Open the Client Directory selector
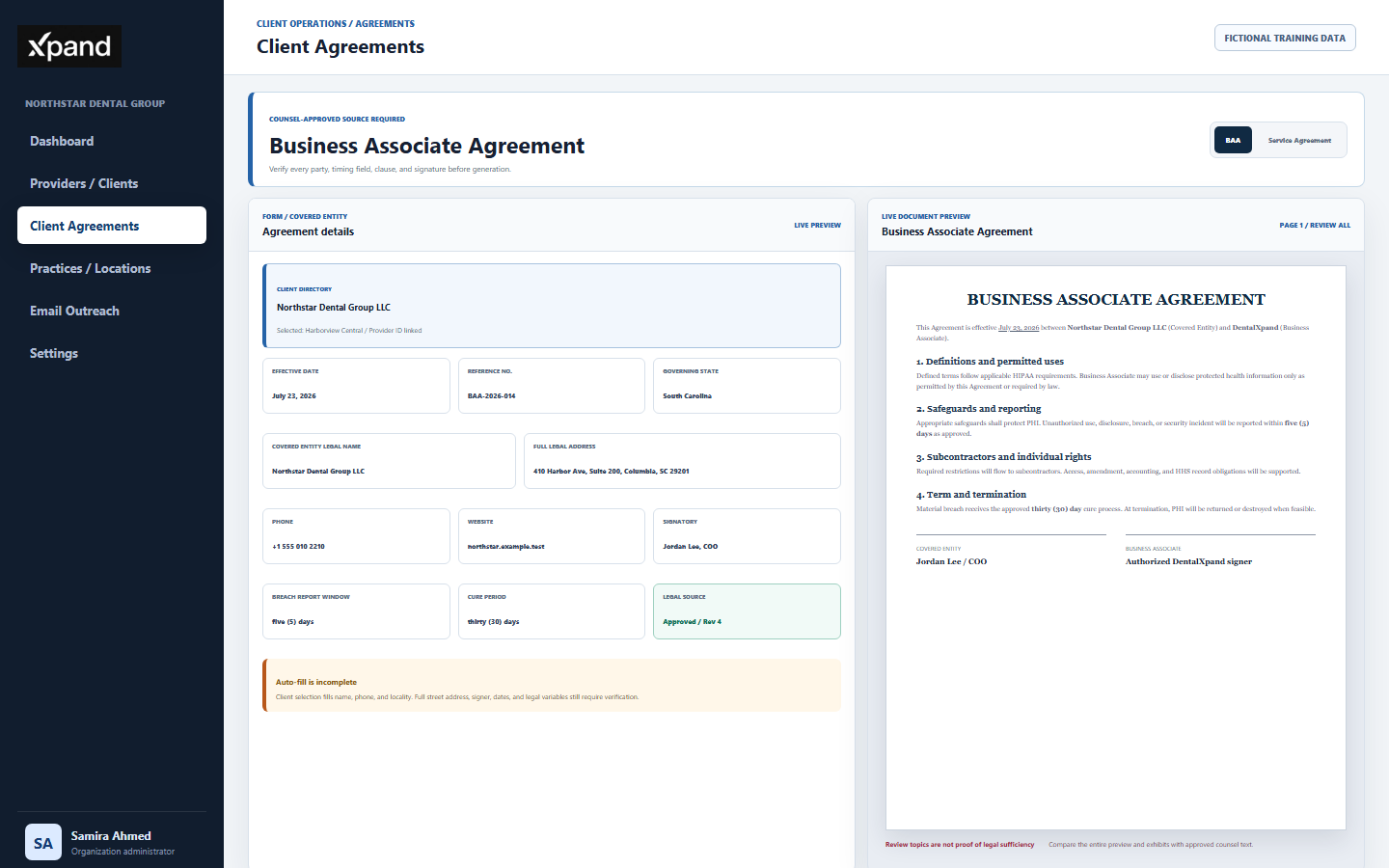Viewport: 1389px width, 868px height. [552, 306]
